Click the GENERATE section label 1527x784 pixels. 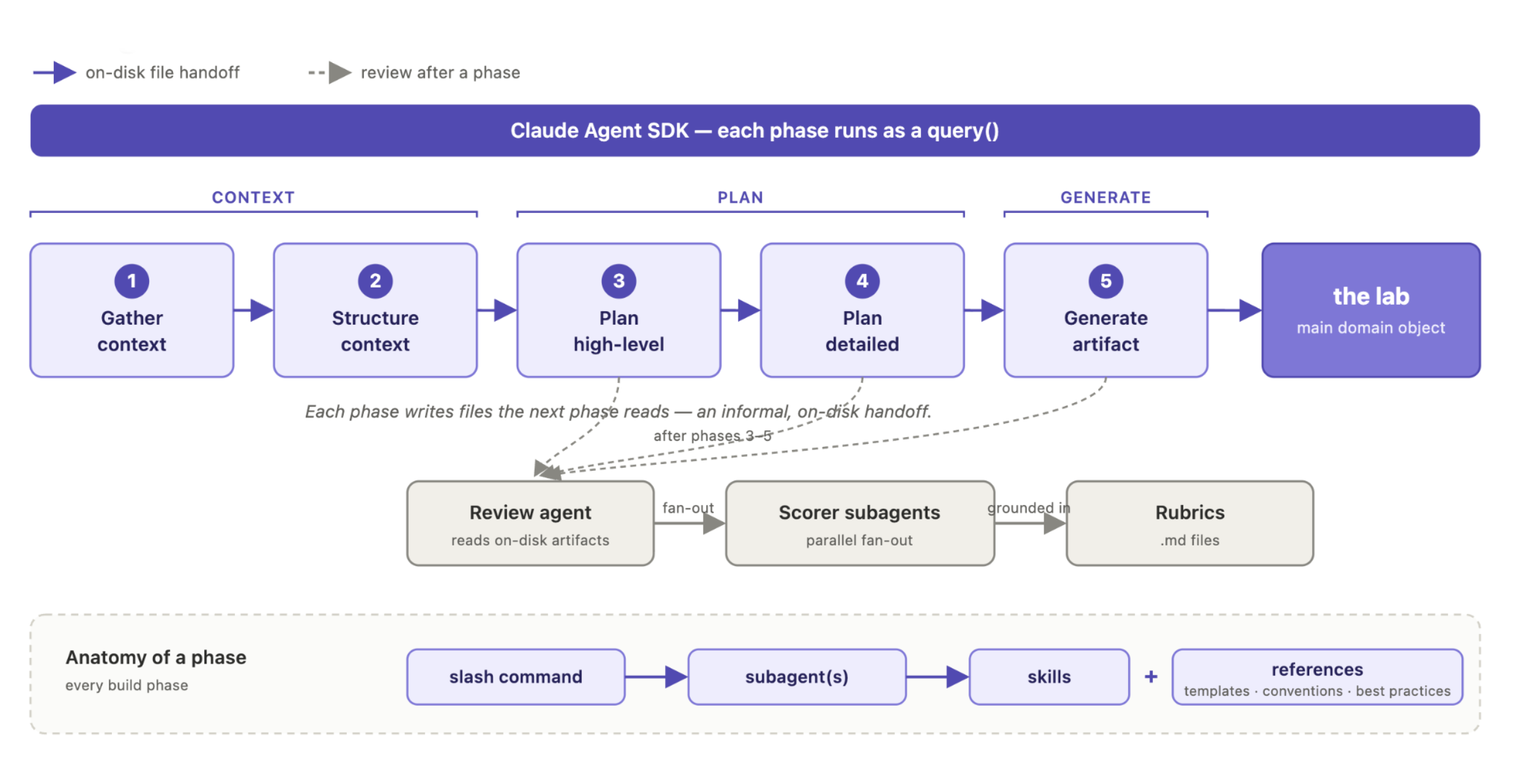click(x=1105, y=198)
